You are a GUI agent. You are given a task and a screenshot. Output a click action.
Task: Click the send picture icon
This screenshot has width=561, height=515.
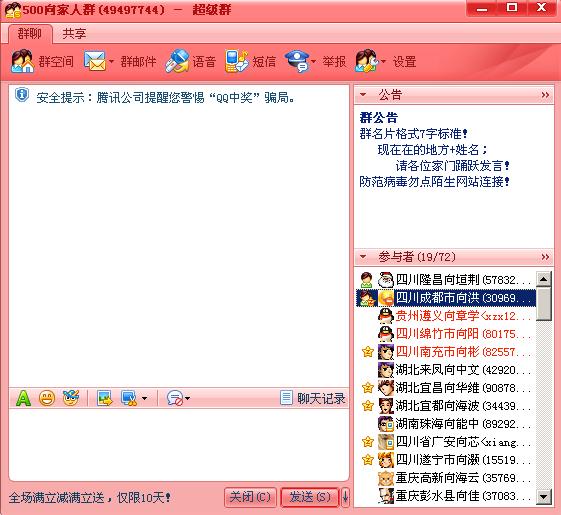click(x=104, y=398)
